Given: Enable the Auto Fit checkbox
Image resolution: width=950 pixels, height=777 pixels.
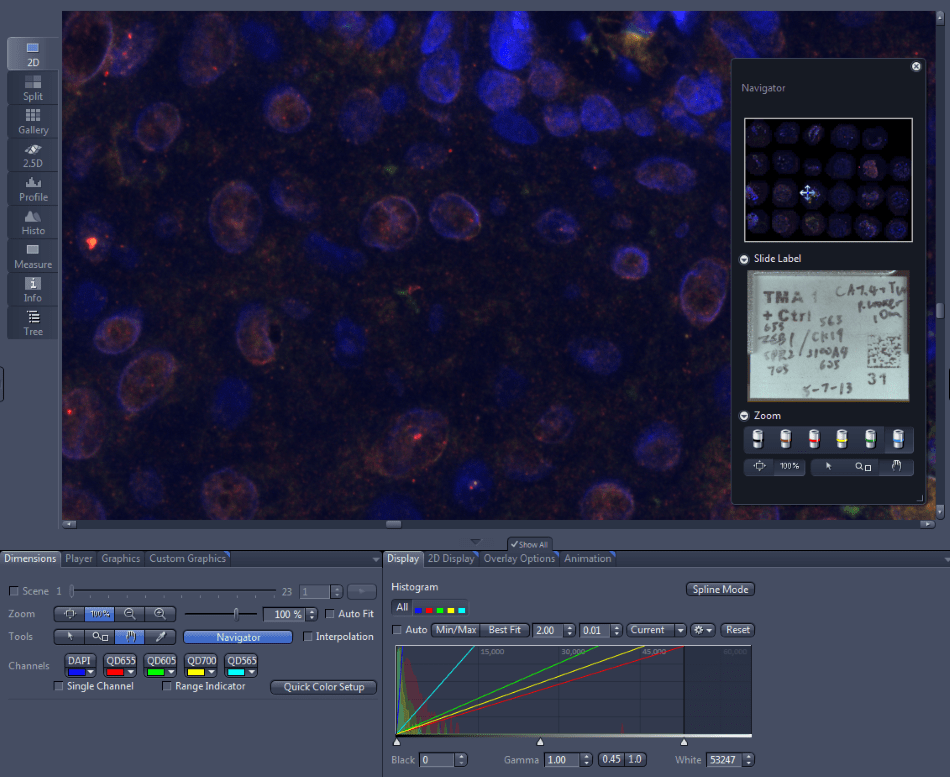Looking at the screenshot, I should click(330, 614).
